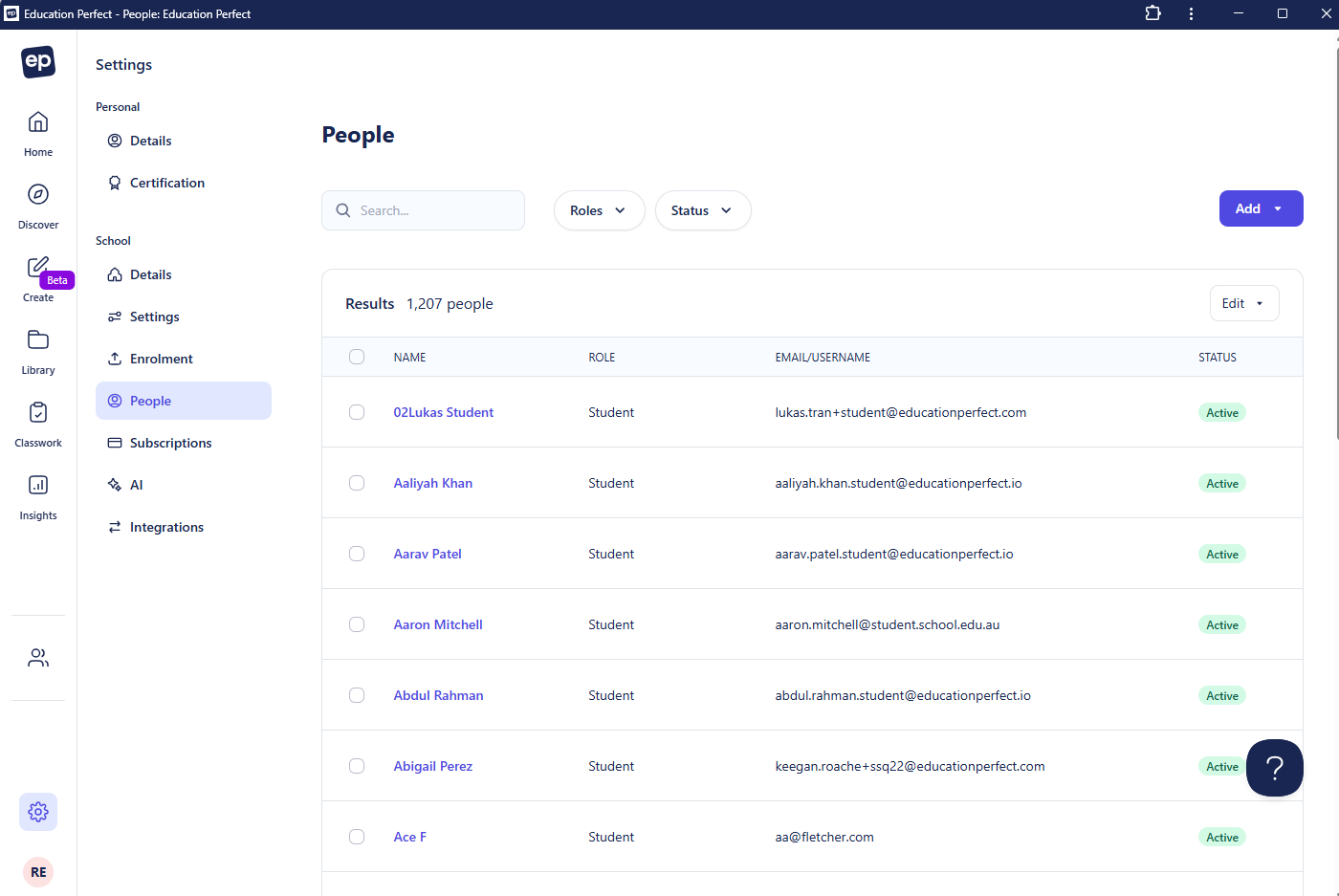1339x896 pixels.
Task: Open Aarav Patel profile link
Action: 428,554
